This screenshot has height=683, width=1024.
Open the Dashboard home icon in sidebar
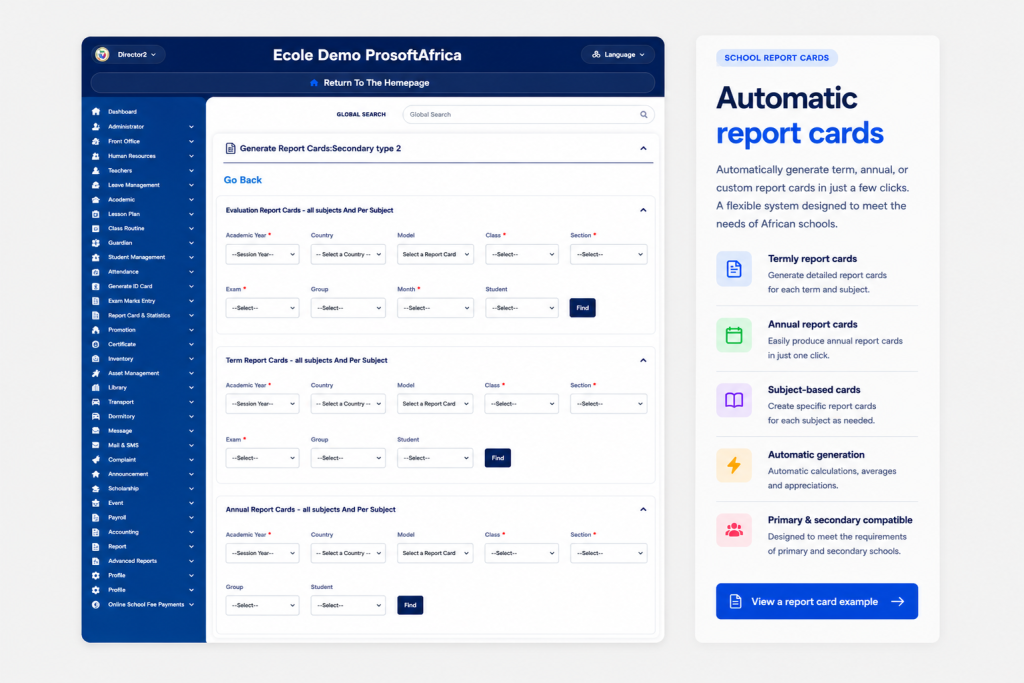(96, 112)
